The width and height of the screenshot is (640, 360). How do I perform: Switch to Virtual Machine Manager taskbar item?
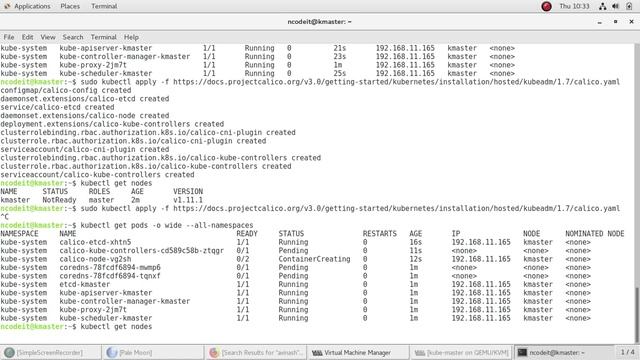coord(358,353)
